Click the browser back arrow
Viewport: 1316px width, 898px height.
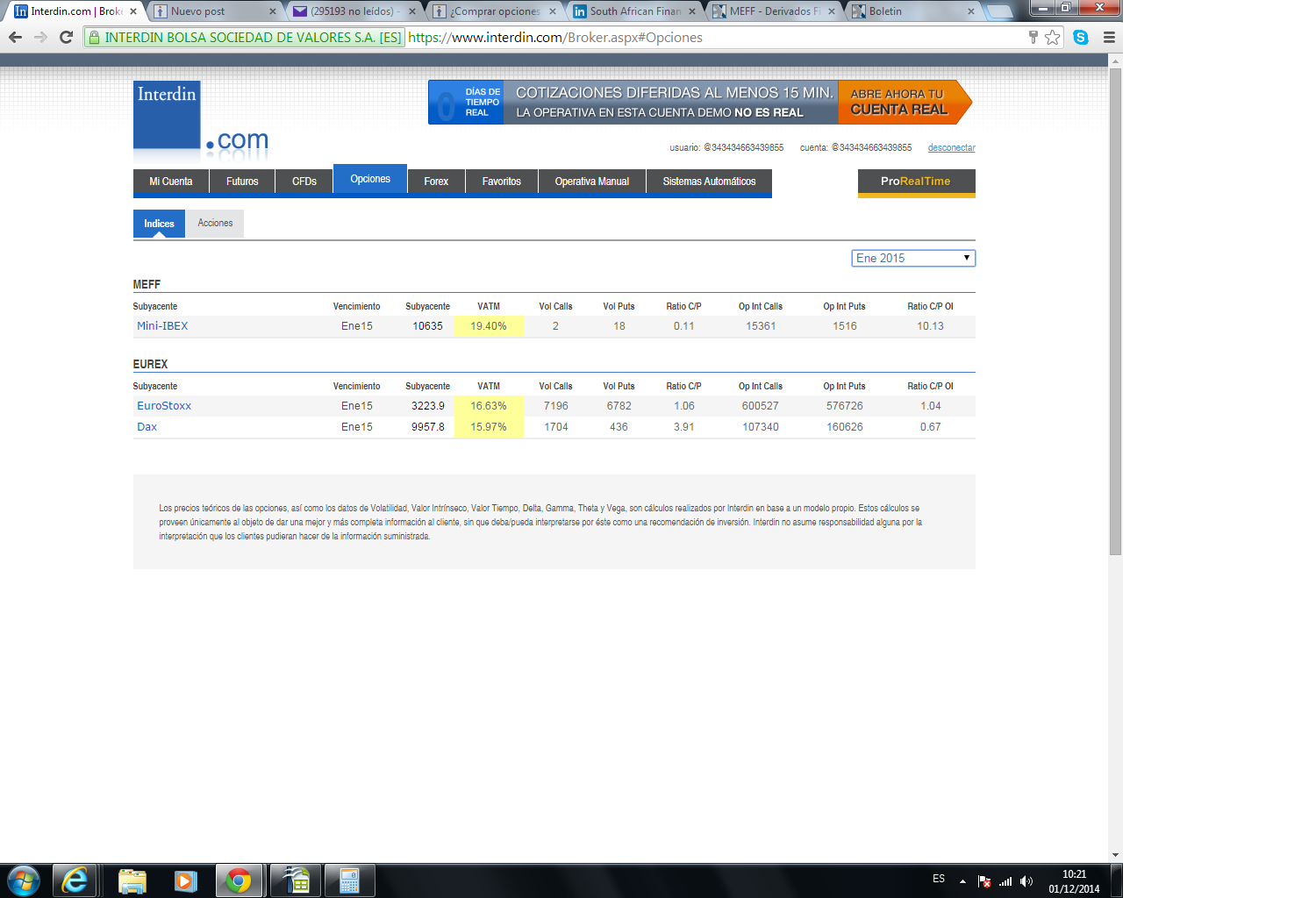(15, 37)
